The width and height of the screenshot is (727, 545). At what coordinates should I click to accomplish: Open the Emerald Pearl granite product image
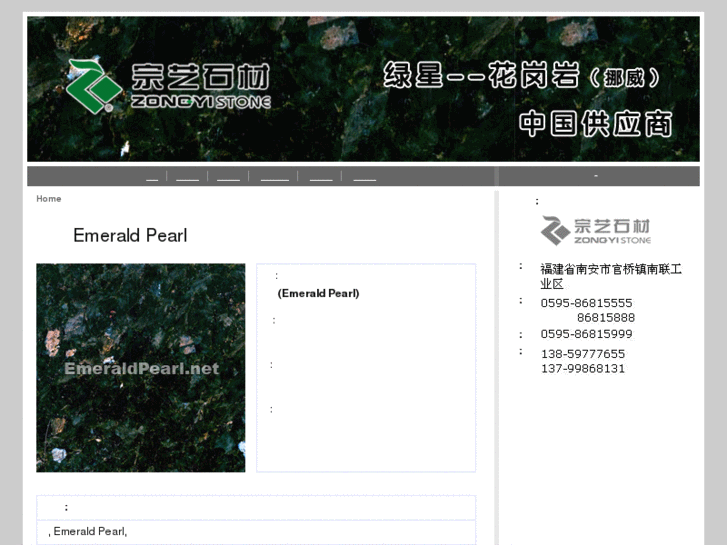coord(141,368)
